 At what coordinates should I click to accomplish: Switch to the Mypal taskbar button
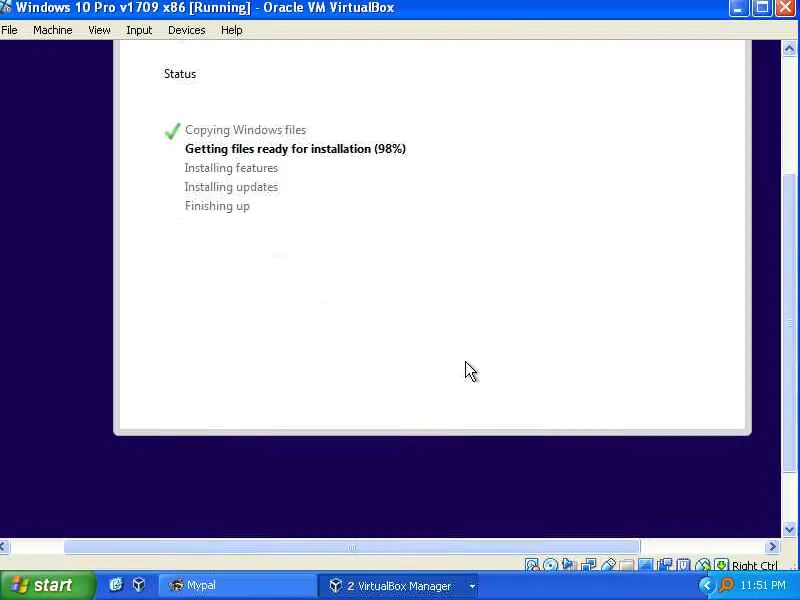(238, 586)
